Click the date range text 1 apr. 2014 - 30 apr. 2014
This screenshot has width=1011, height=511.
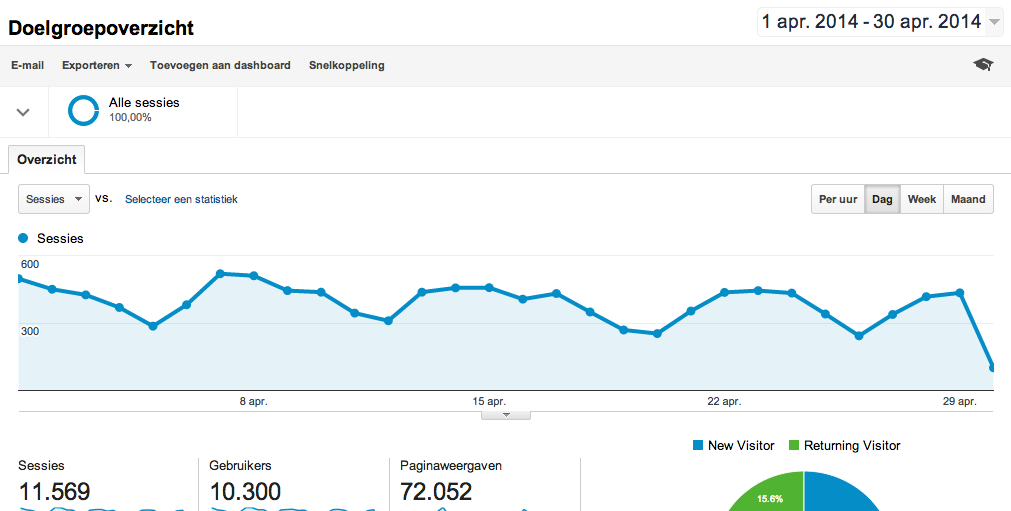[x=871, y=22]
